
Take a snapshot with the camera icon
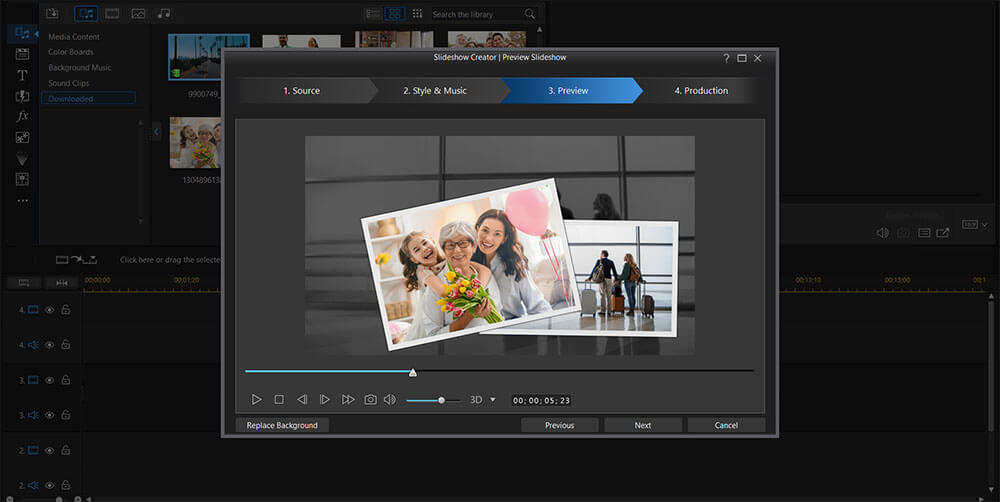[x=370, y=399]
